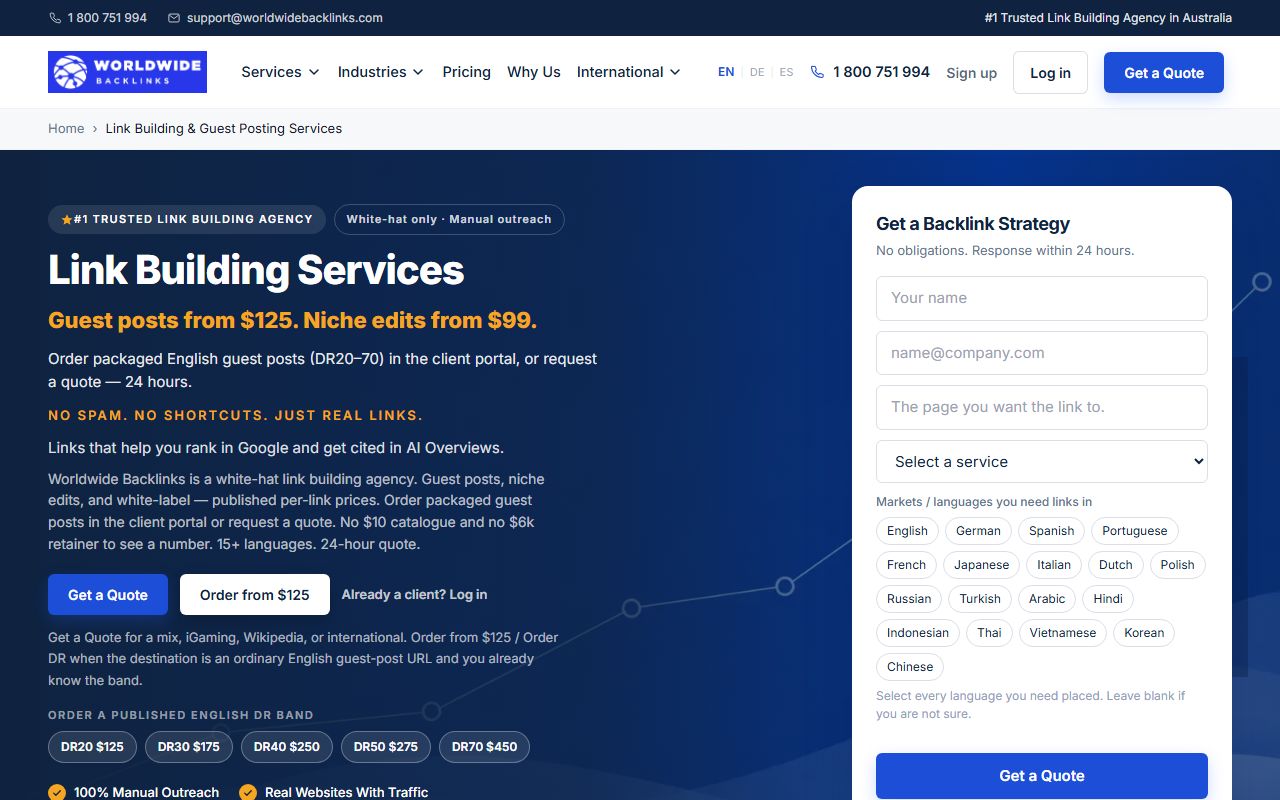This screenshot has width=1280, height=800.
Task: Select the Korean language chip
Action: [1144, 633]
